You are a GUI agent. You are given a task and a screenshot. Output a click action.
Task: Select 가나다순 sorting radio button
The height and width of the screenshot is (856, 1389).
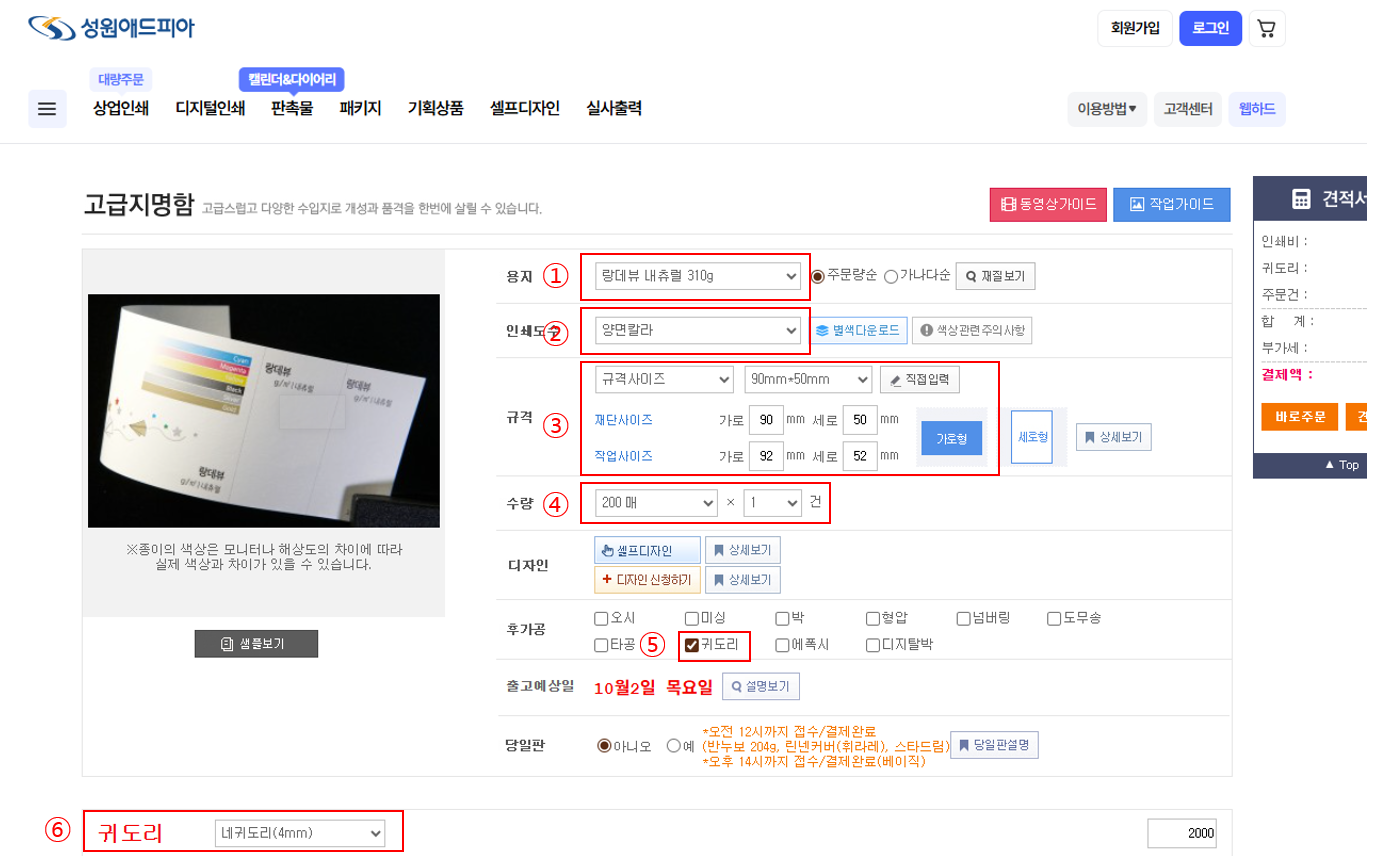[x=891, y=277]
